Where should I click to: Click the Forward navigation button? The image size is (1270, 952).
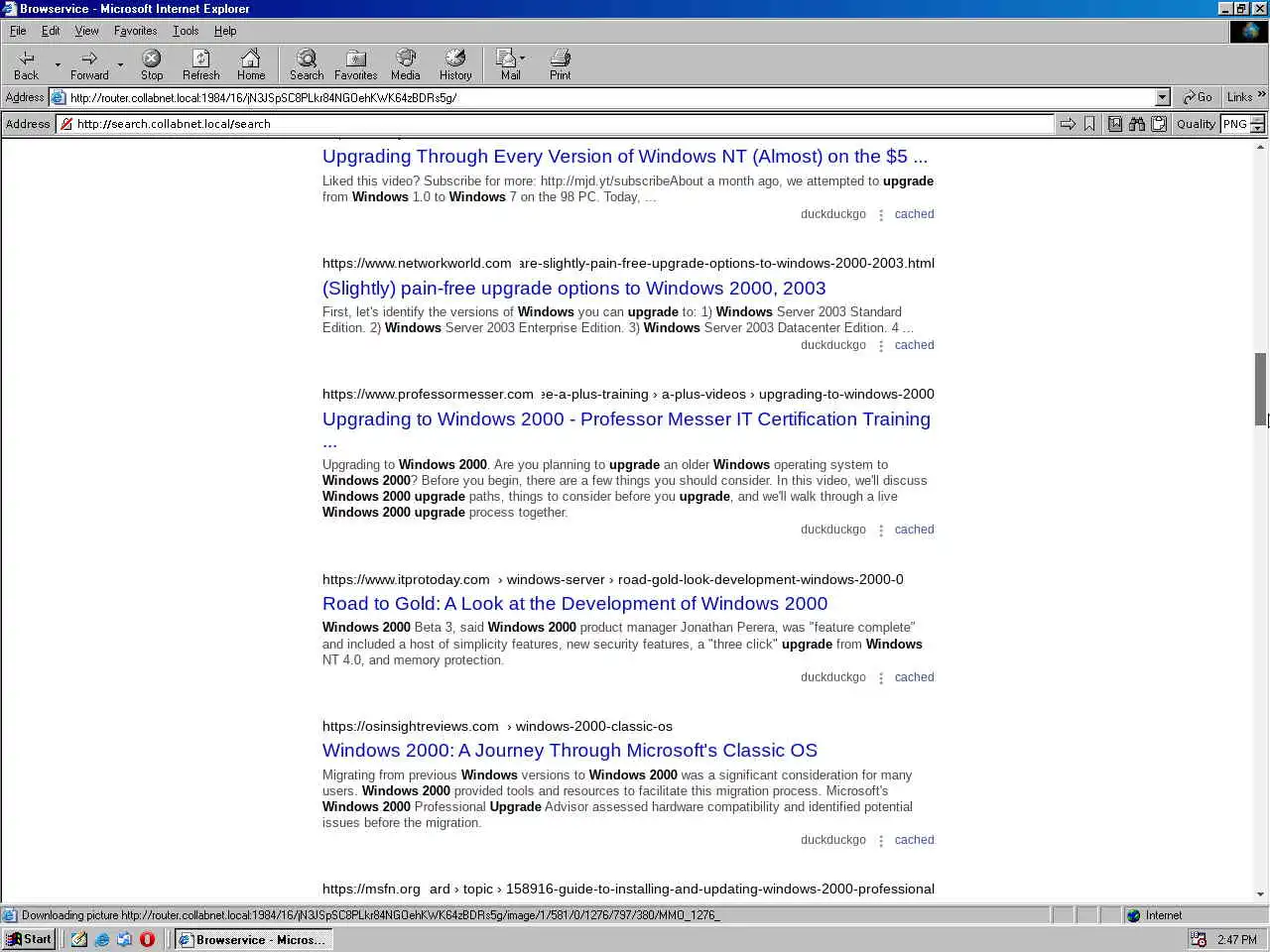pyautogui.click(x=89, y=64)
